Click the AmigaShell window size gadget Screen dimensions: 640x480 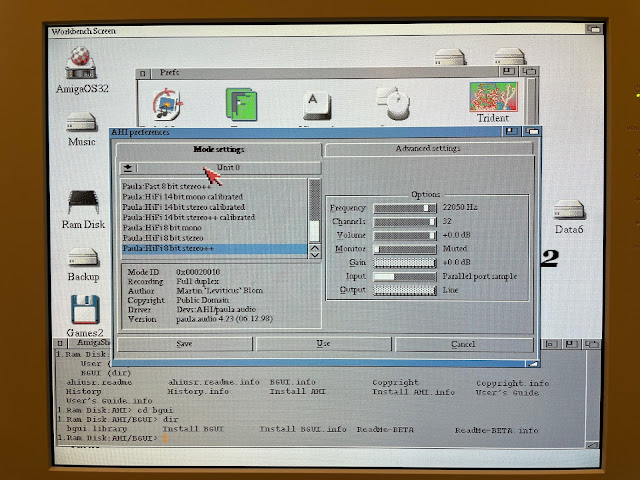[x=592, y=445]
